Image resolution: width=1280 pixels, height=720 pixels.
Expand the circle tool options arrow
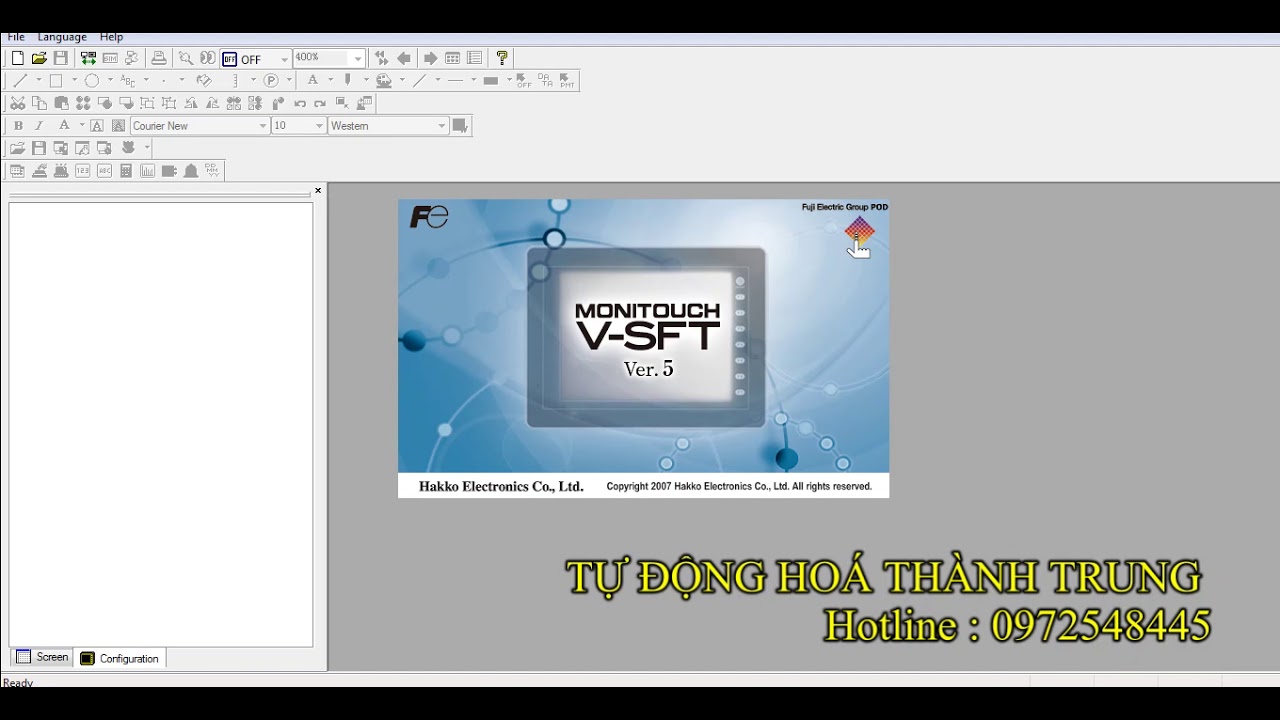pos(110,80)
